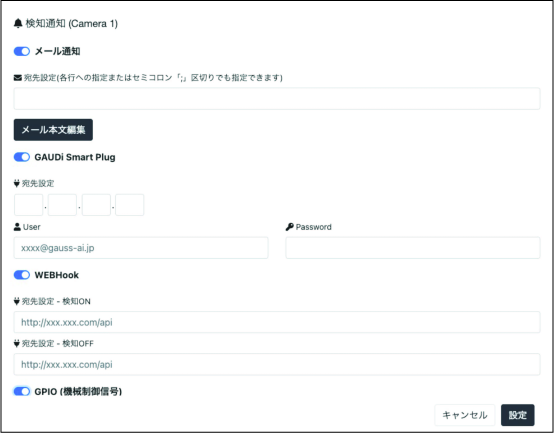Click the User field with xxxx@gauss-ai.jp placeholder
The height and width of the screenshot is (433, 554).
click(x=141, y=248)
